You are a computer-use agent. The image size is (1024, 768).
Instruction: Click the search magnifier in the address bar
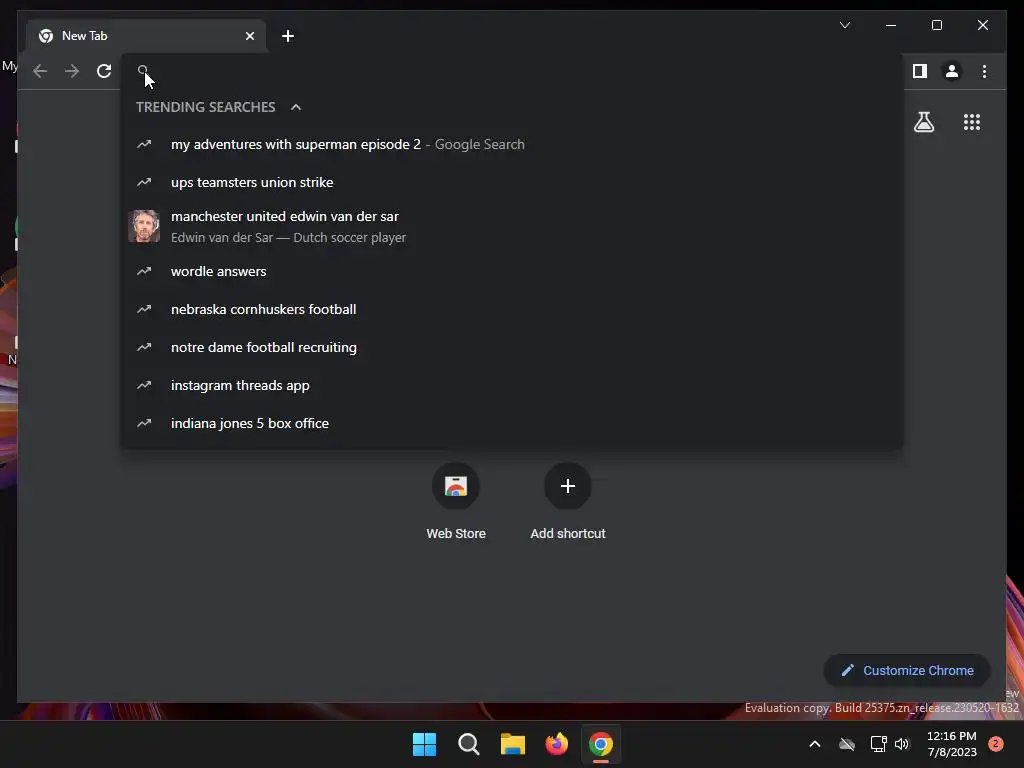(x=143, y=71)
